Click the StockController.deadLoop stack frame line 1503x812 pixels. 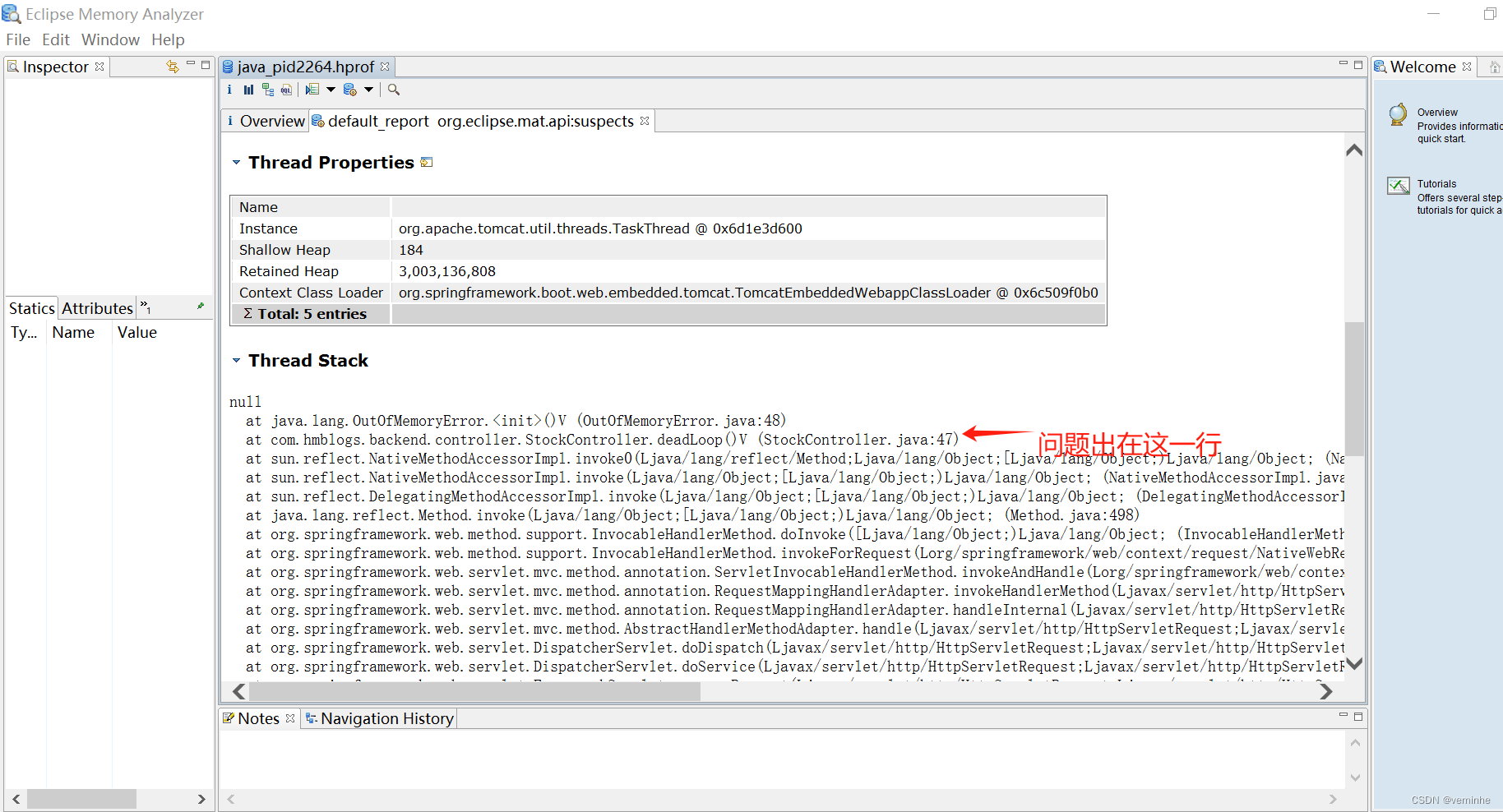coord(602,440)
